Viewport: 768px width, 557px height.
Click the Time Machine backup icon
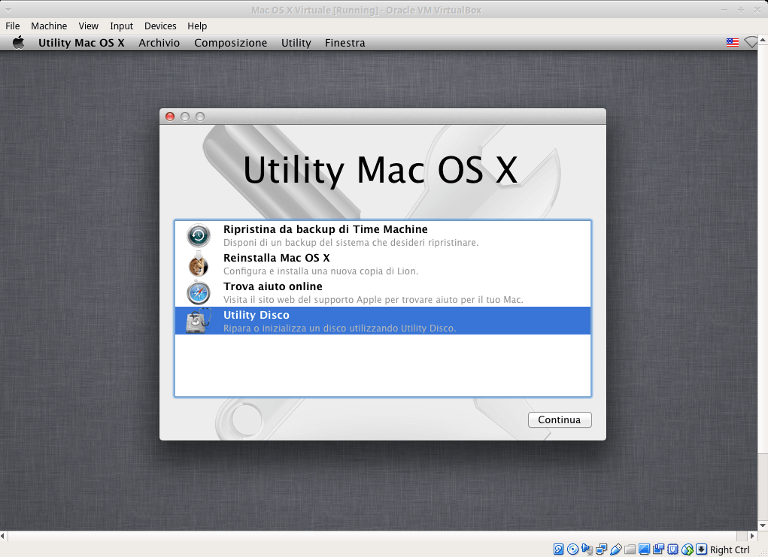pos(198,236)
